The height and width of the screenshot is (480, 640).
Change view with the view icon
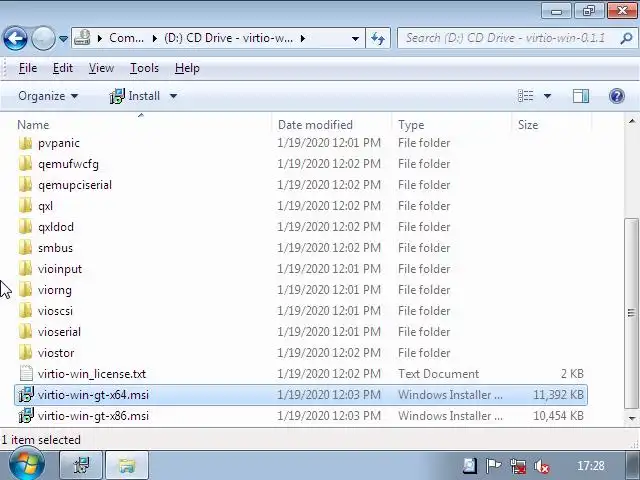(x=526, y=96)
